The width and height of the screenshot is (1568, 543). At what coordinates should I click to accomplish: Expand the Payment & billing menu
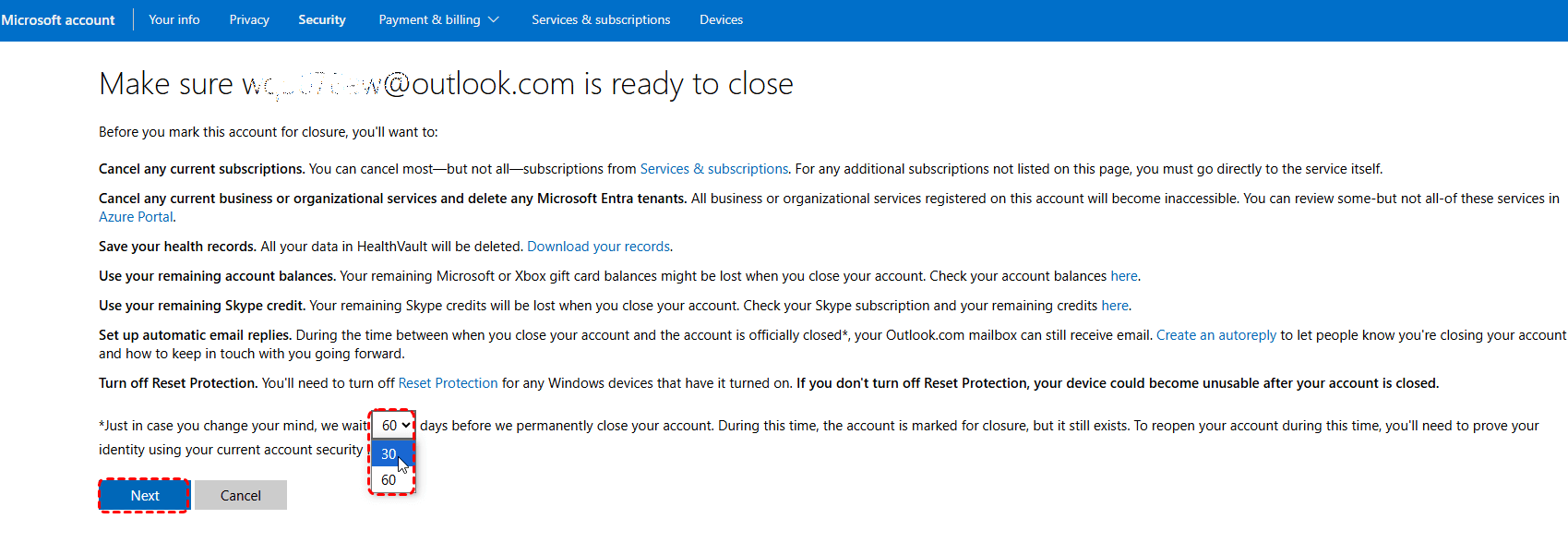[430, 19]
